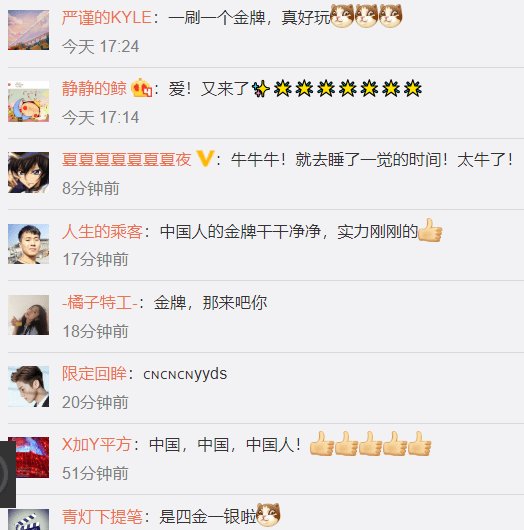Click the cat emoji after 是四金一银啦
This screenshot has height=530, width=524.
[x=268, y=515]
